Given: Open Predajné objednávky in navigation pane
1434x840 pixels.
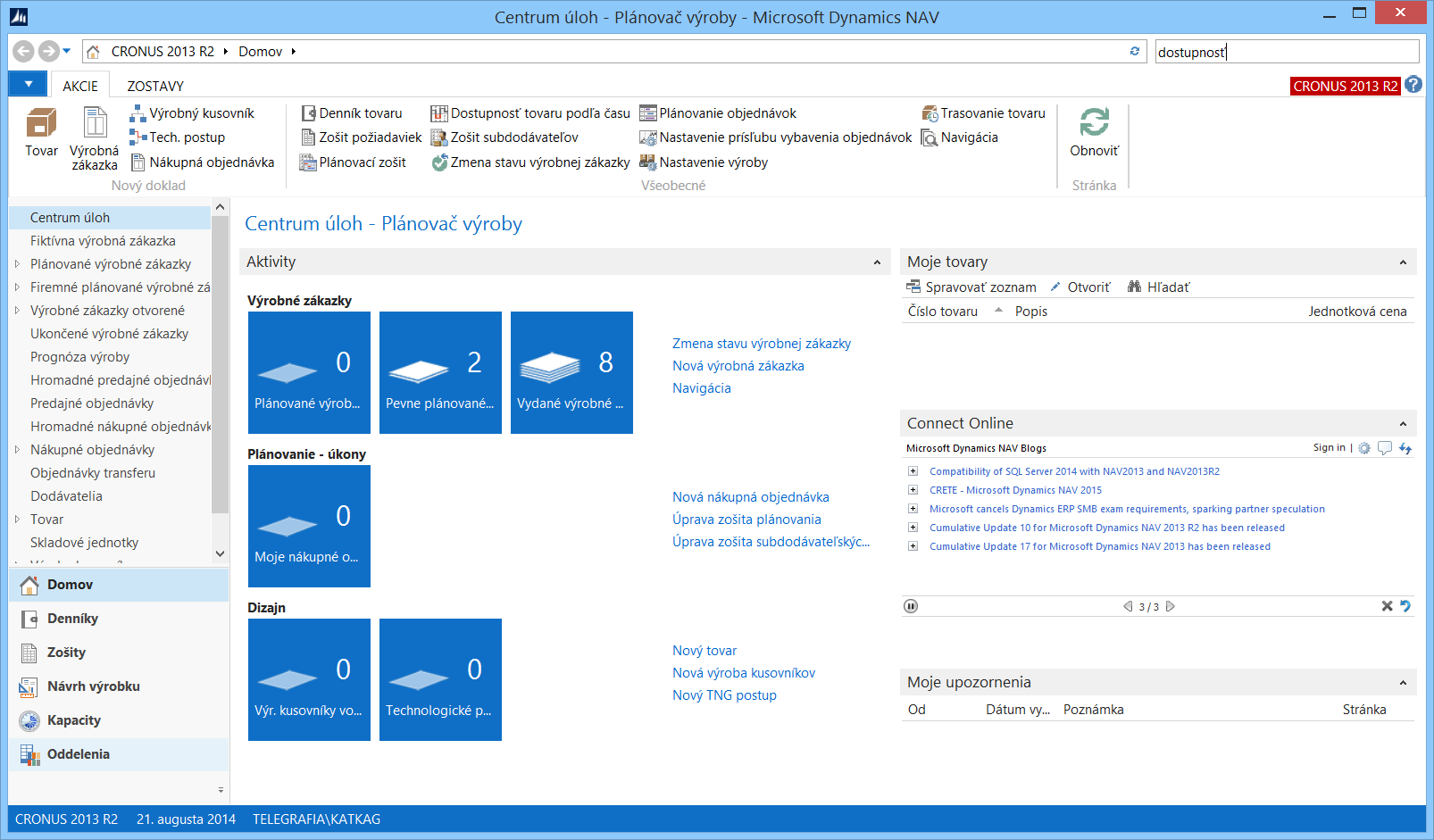Looking at the screenshot, I should click(x=92, y=403).
